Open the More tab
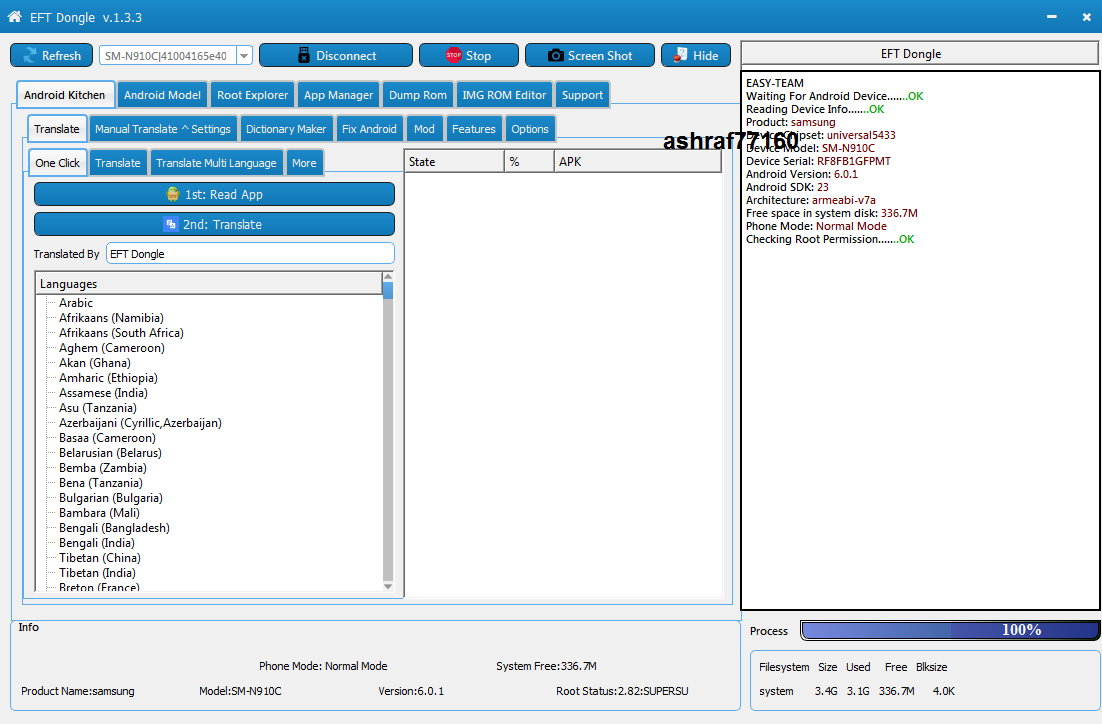 [304, 162]
